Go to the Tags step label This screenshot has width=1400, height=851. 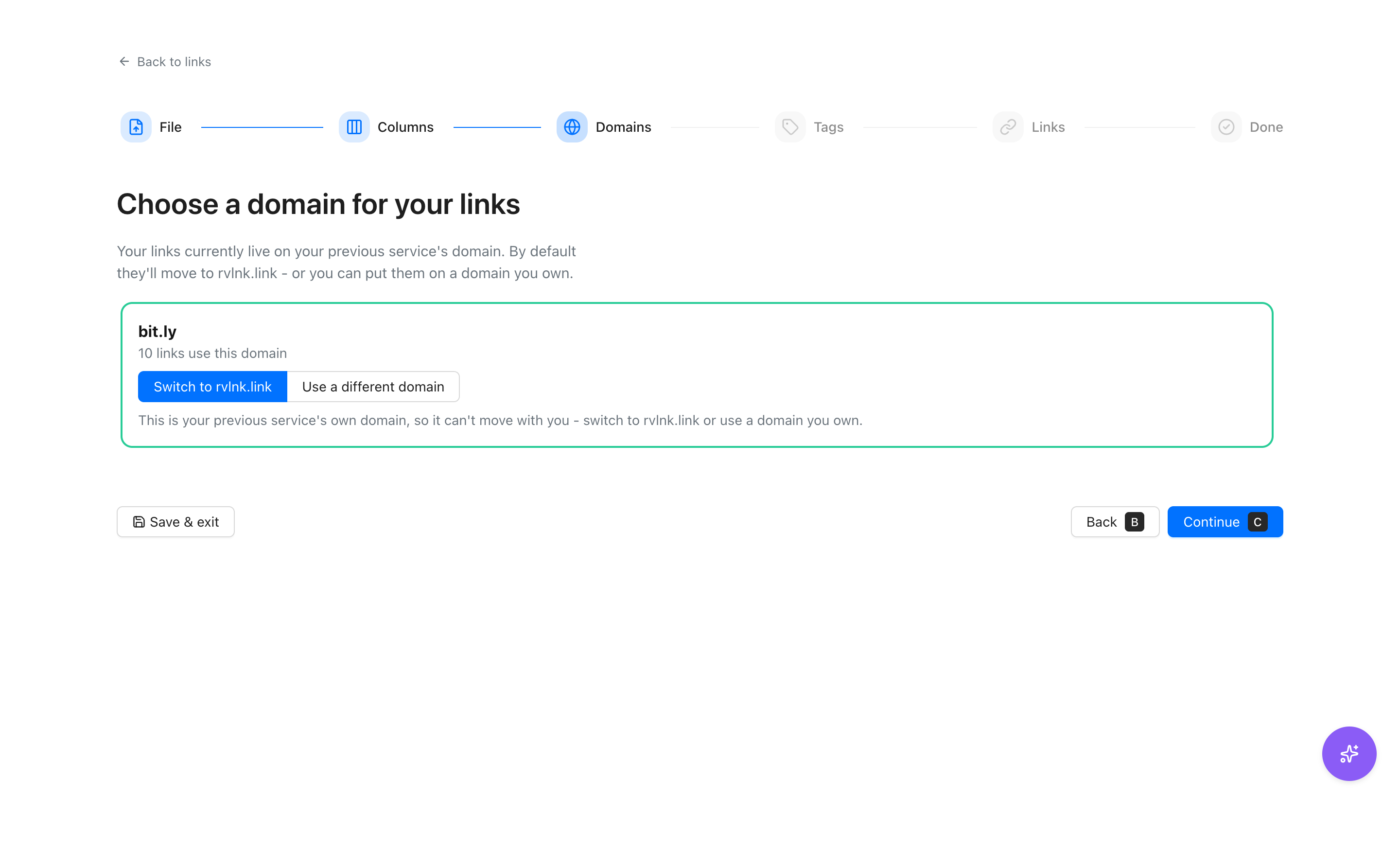828,127
